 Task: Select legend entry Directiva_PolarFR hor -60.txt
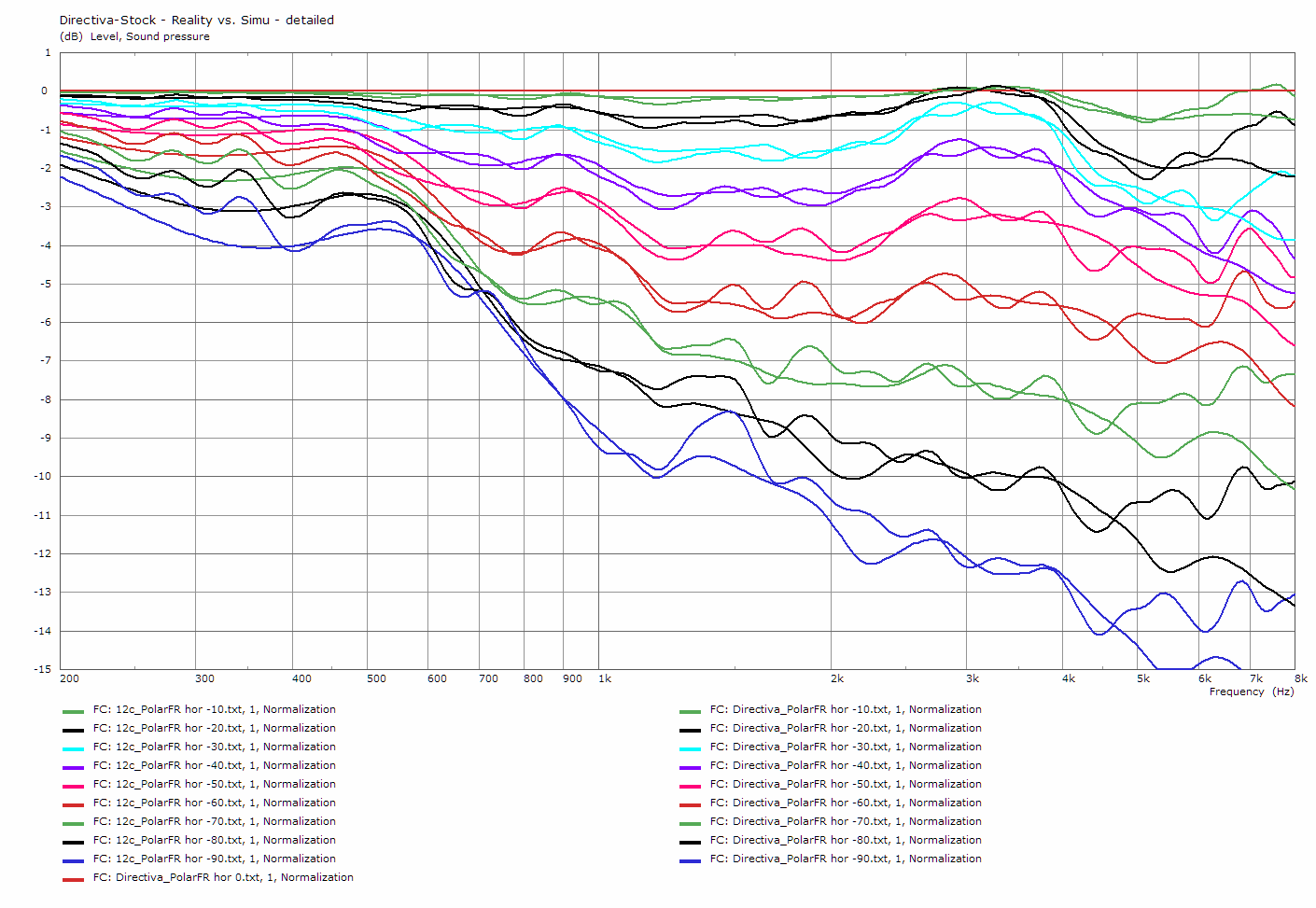(x=846, y=803)
